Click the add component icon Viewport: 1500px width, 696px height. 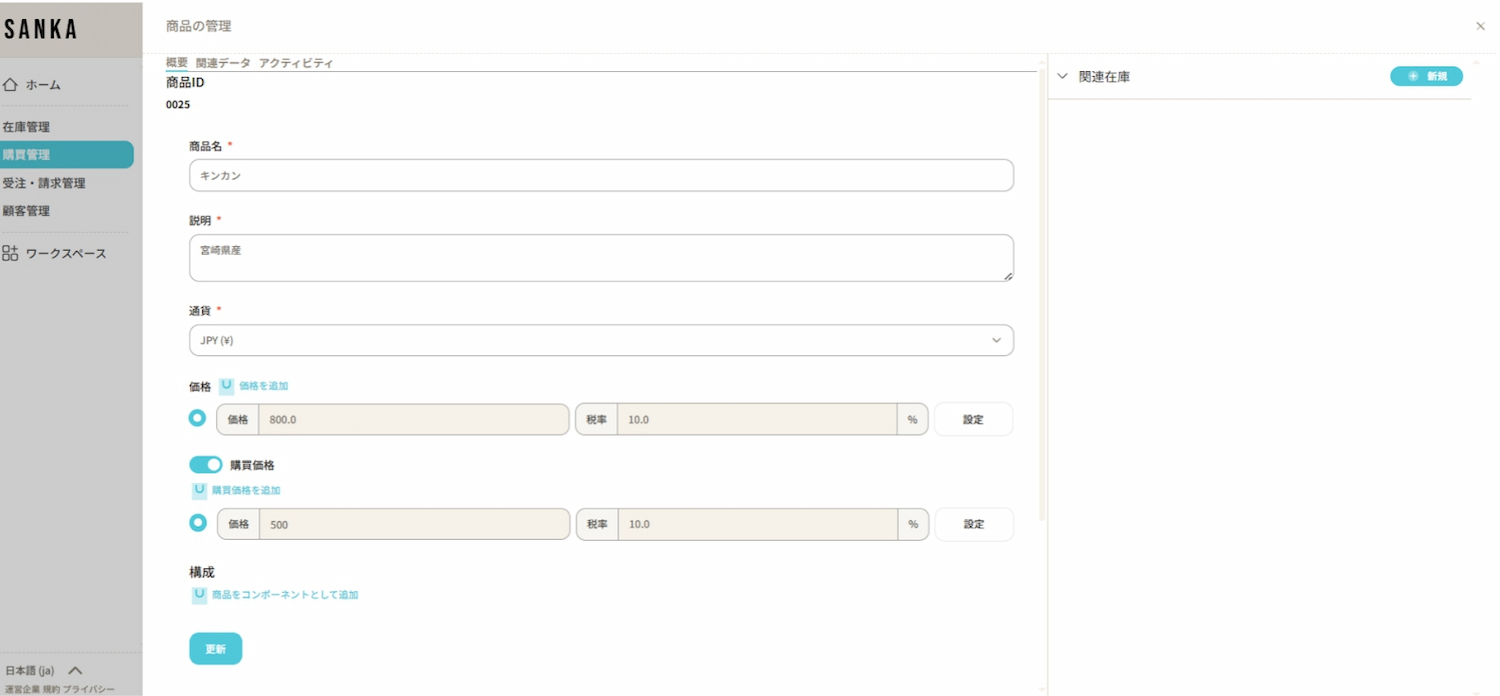pyautogui.click(x=200, y=595)
